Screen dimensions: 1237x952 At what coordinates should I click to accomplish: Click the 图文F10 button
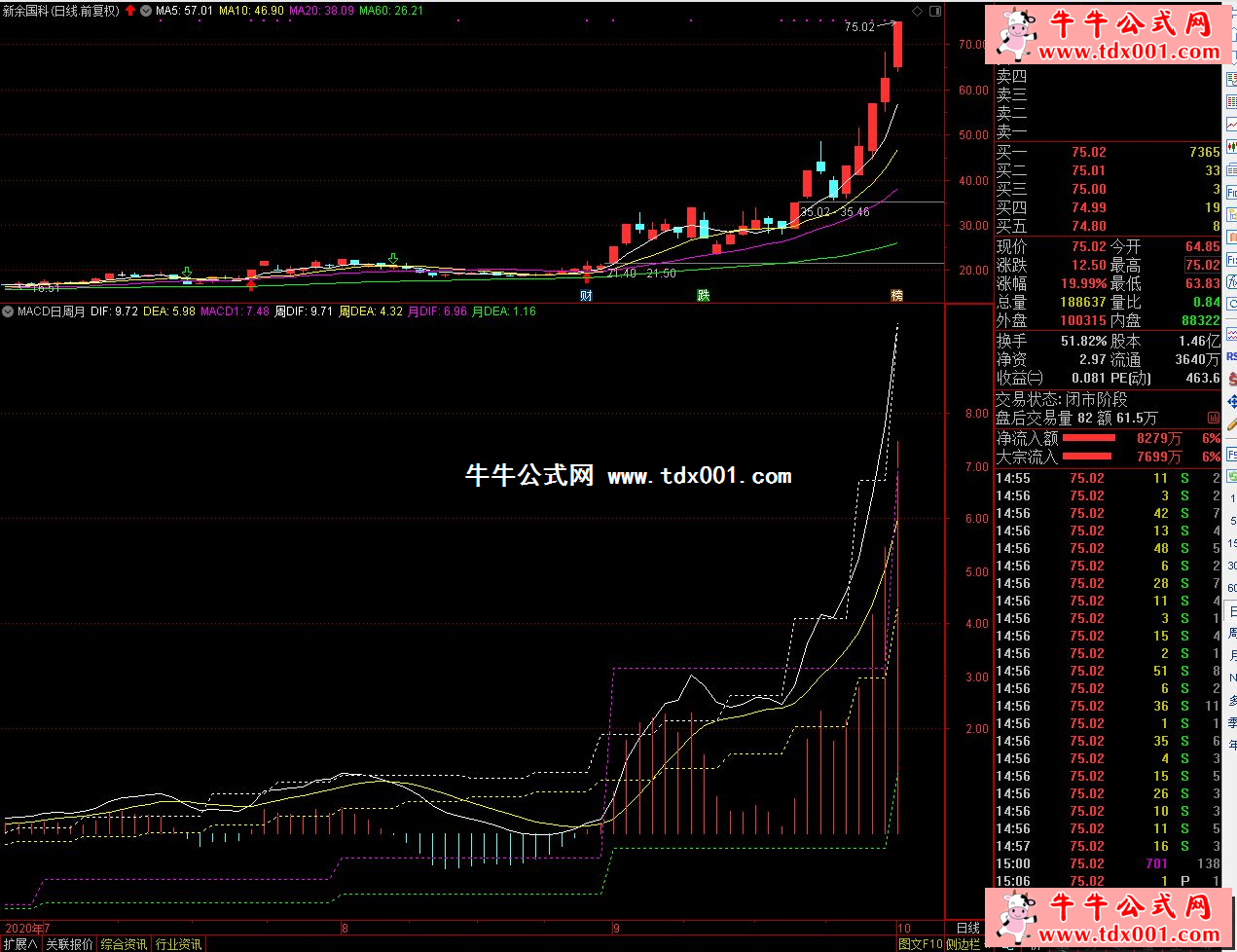pos(920,944)
